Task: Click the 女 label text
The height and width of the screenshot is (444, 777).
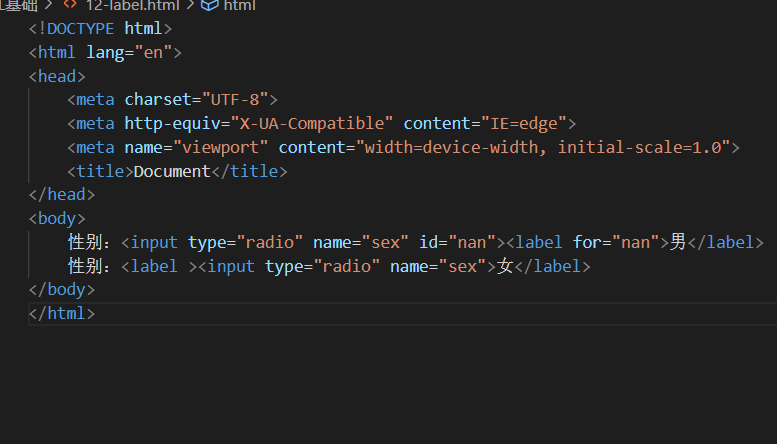Action: pyautogui.click(x=505, y=267)
